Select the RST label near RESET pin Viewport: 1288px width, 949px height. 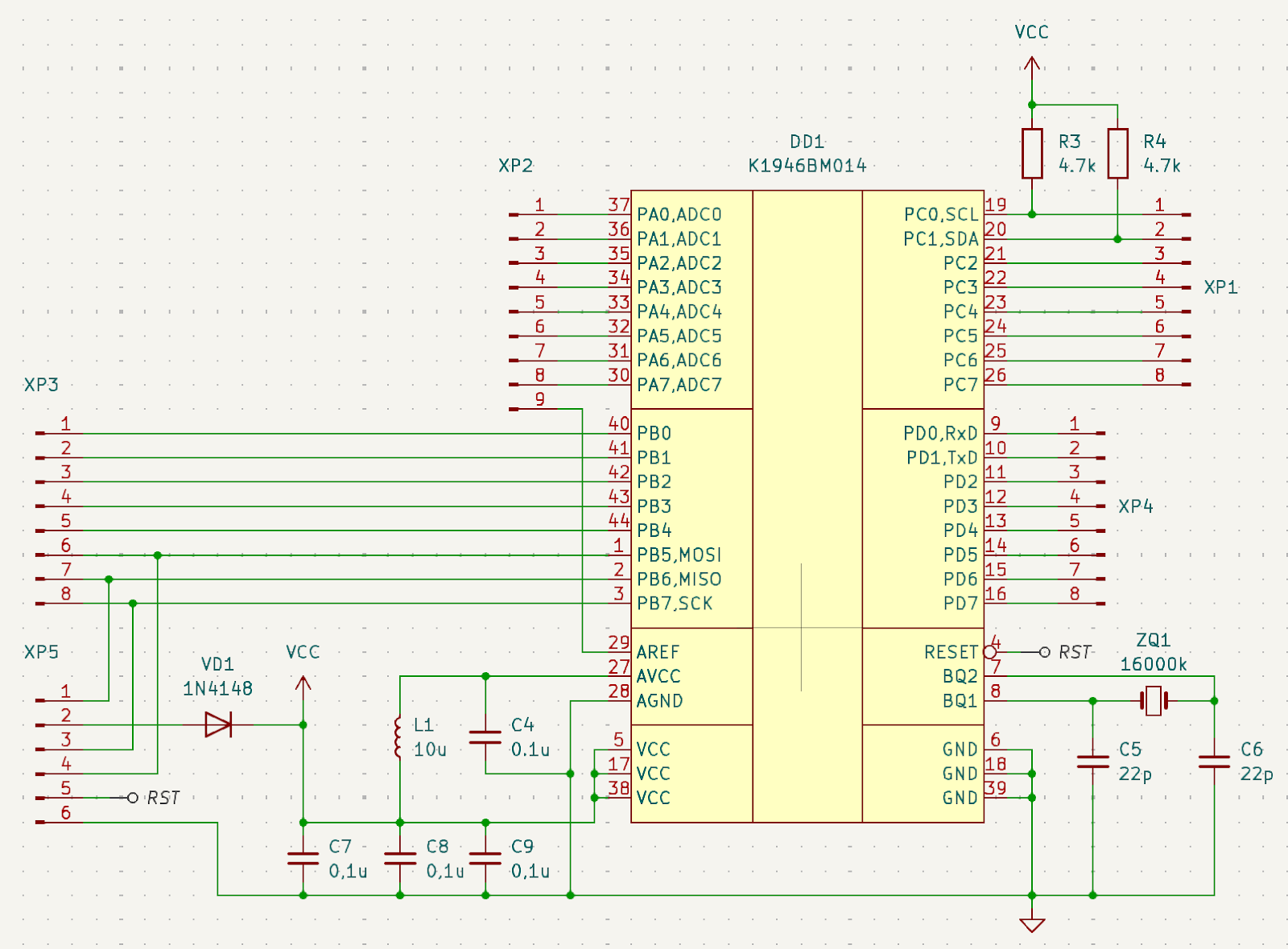[1075, 652]
